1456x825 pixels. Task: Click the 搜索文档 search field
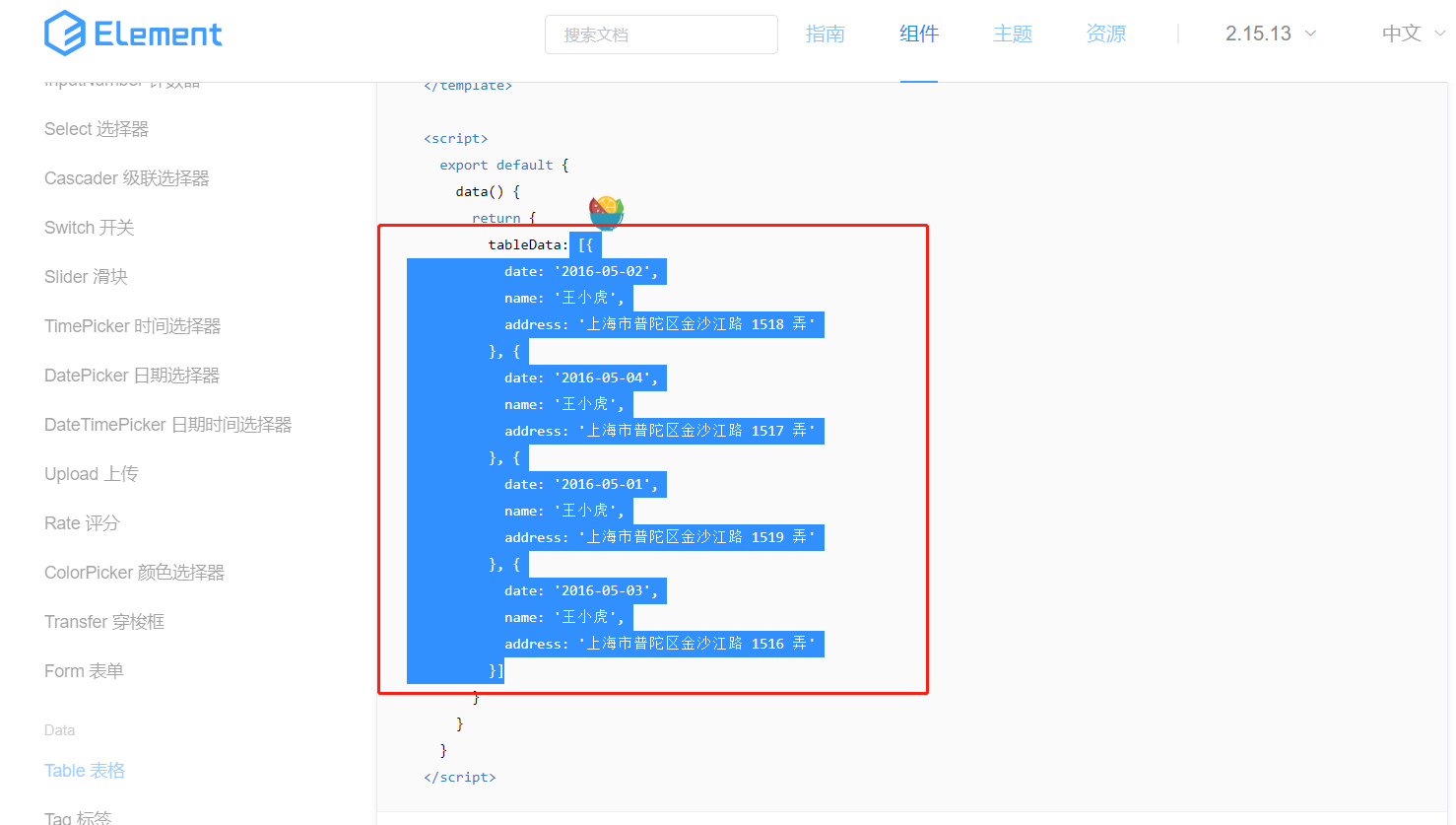[661, 34]
